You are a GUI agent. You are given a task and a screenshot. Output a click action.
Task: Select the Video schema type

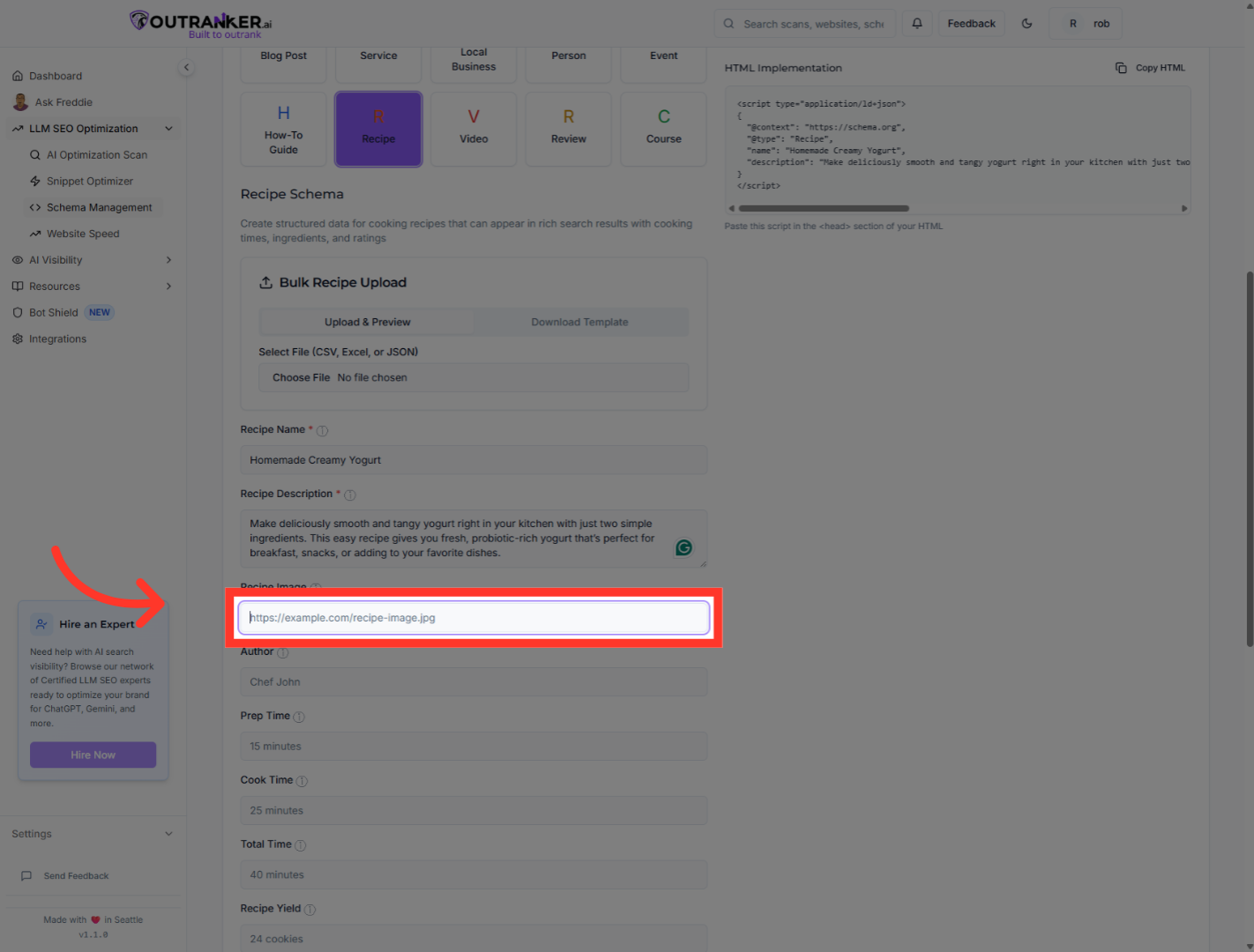coord(474,129)
